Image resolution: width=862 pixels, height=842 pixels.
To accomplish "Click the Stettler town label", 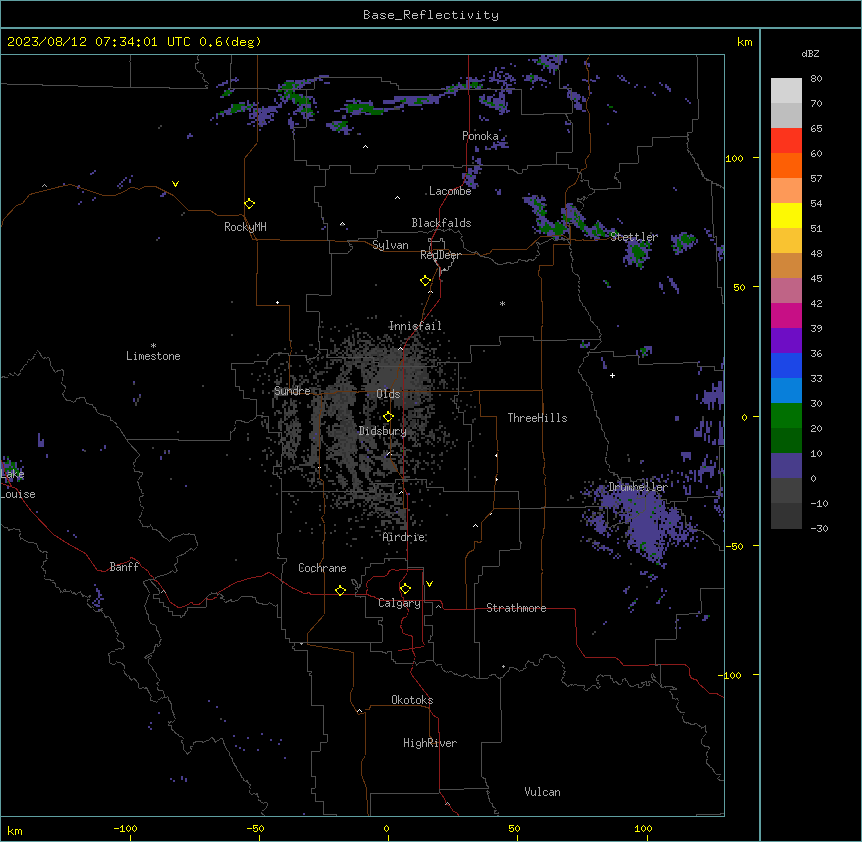I will [x=634, y=237].
